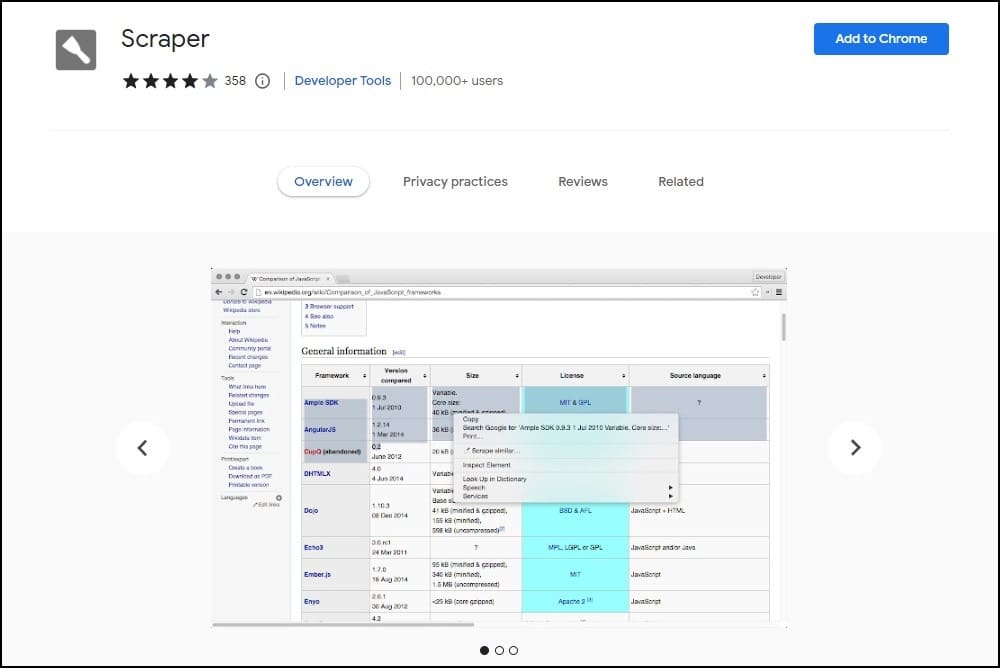Switch to the Overview tab
Image resolution: width=1000 pixels, height=668 pixels.
click(x=323, y=182)
